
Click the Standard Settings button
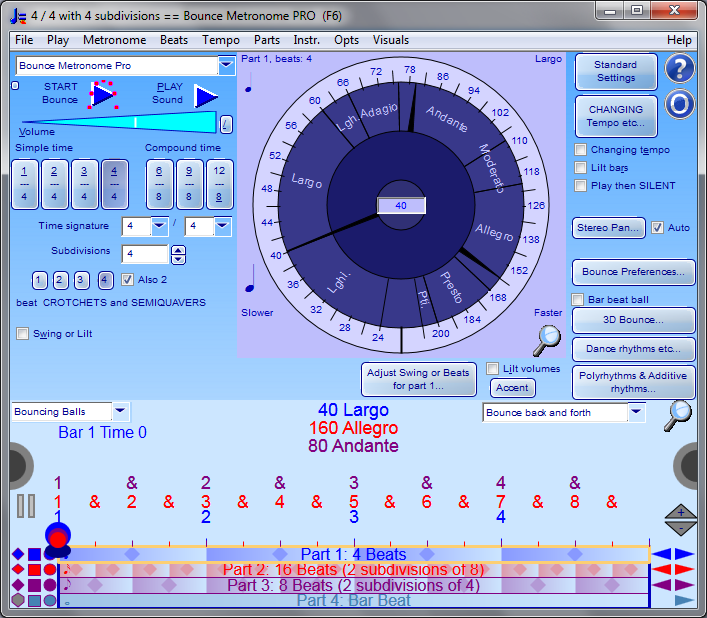tap(616, 71)
